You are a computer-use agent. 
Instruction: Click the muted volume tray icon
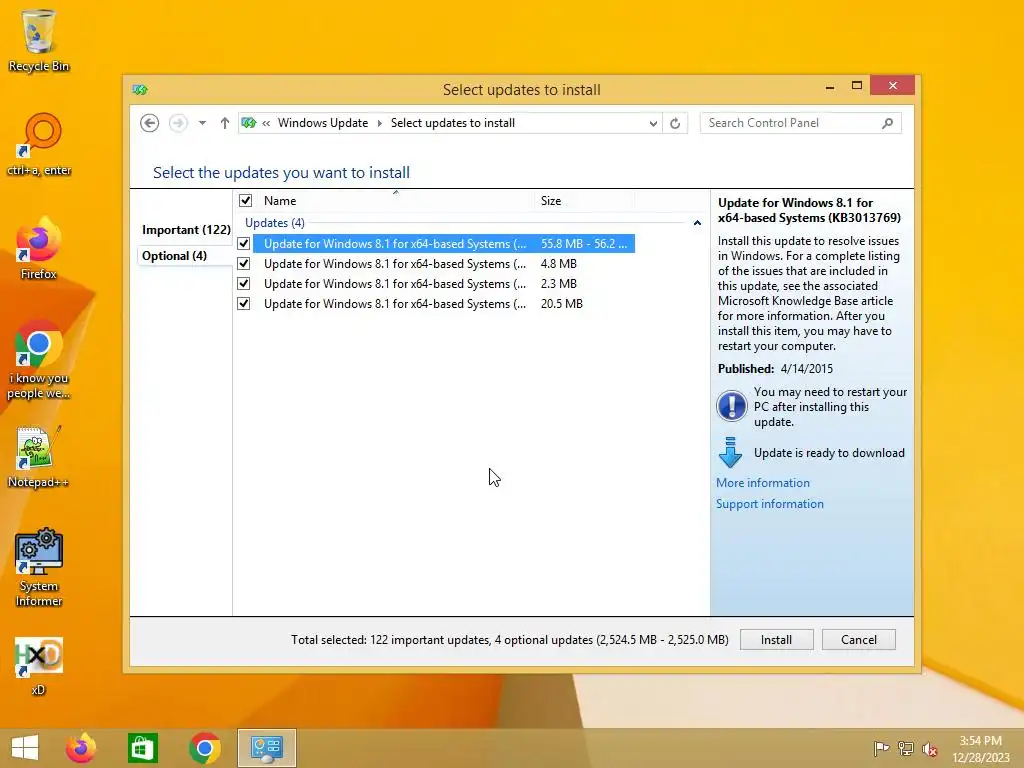930,748
